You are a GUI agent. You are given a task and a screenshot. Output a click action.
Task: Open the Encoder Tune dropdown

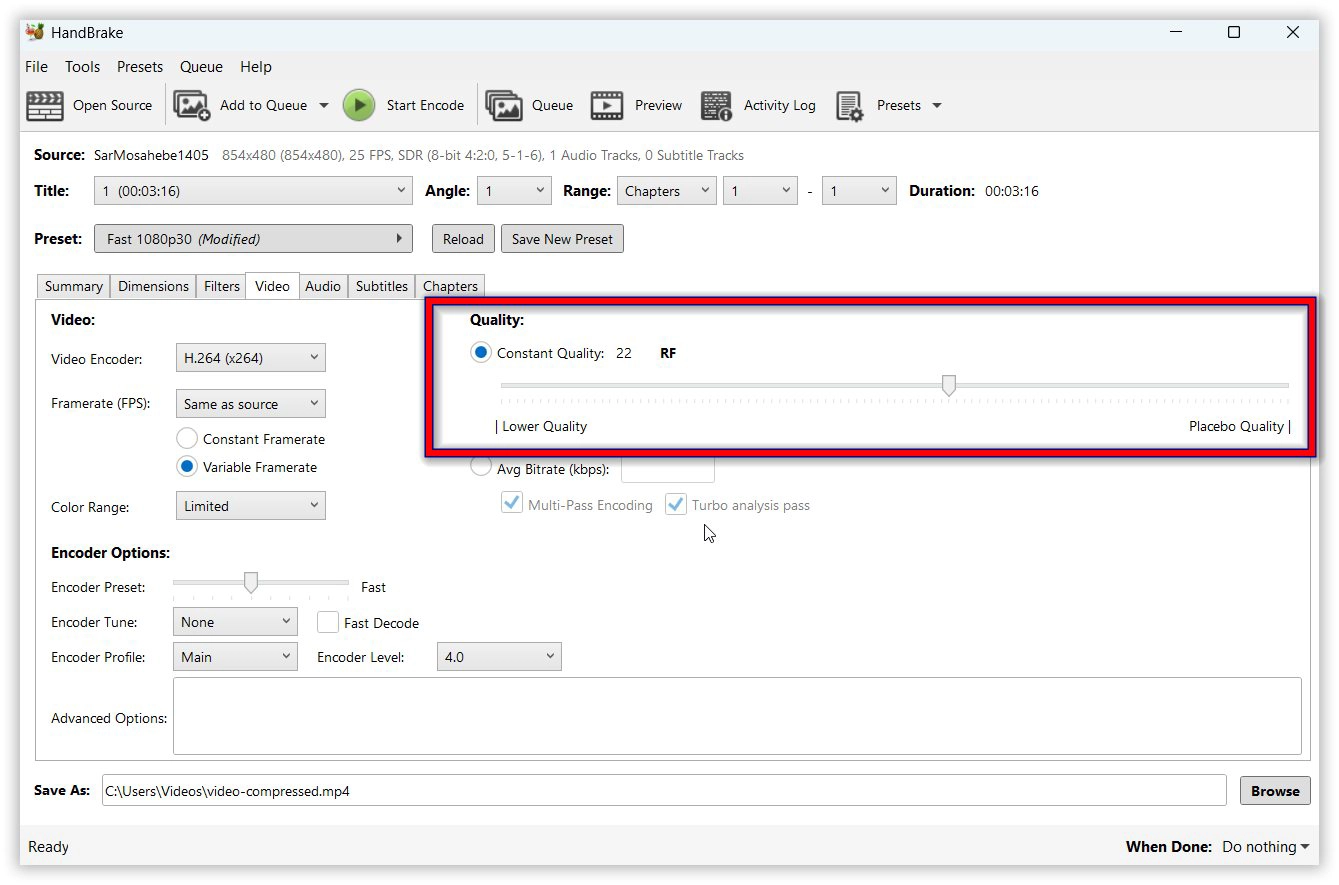coord(235,622)
